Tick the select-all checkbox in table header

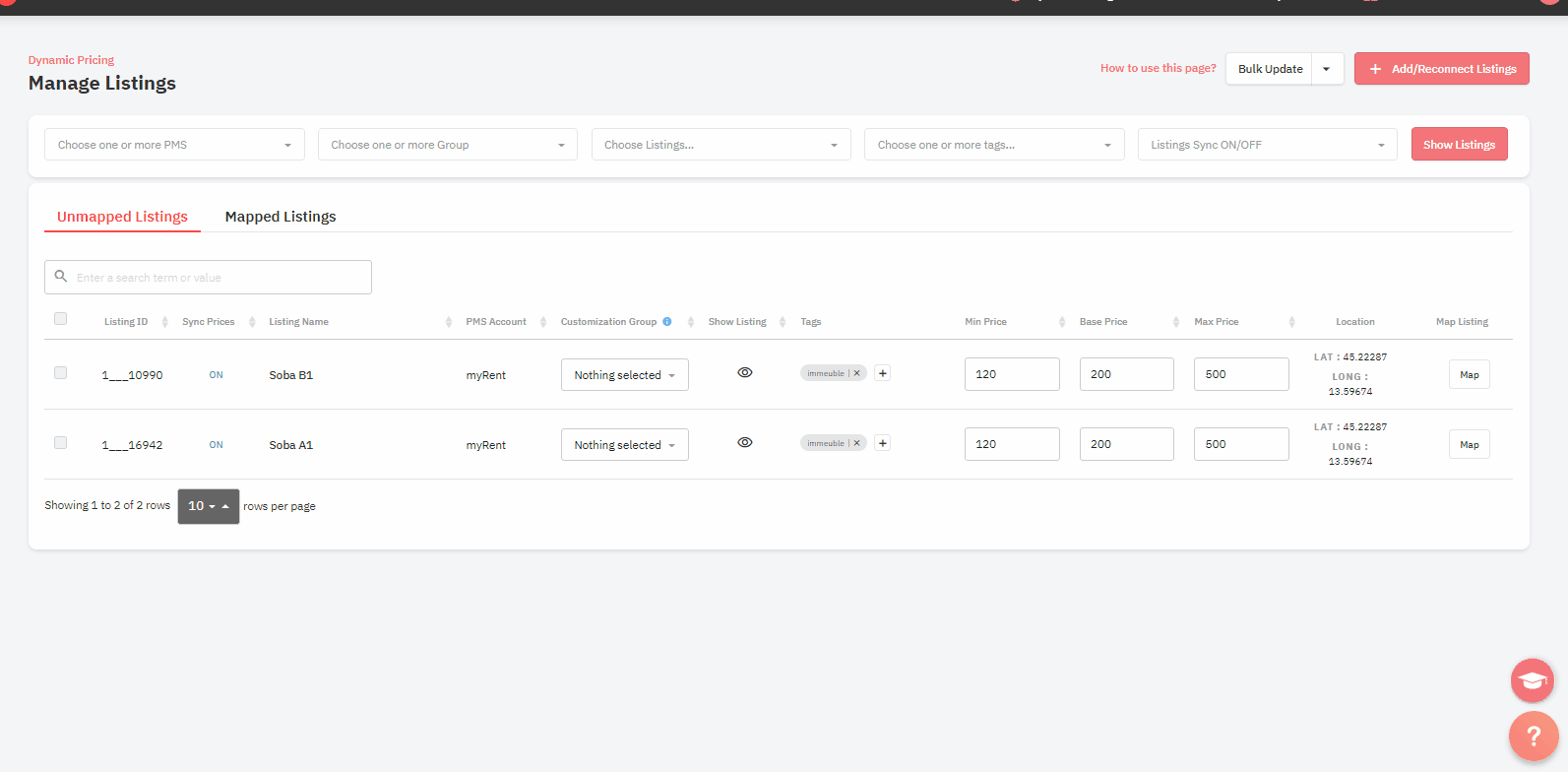click(x=61, y=319)
